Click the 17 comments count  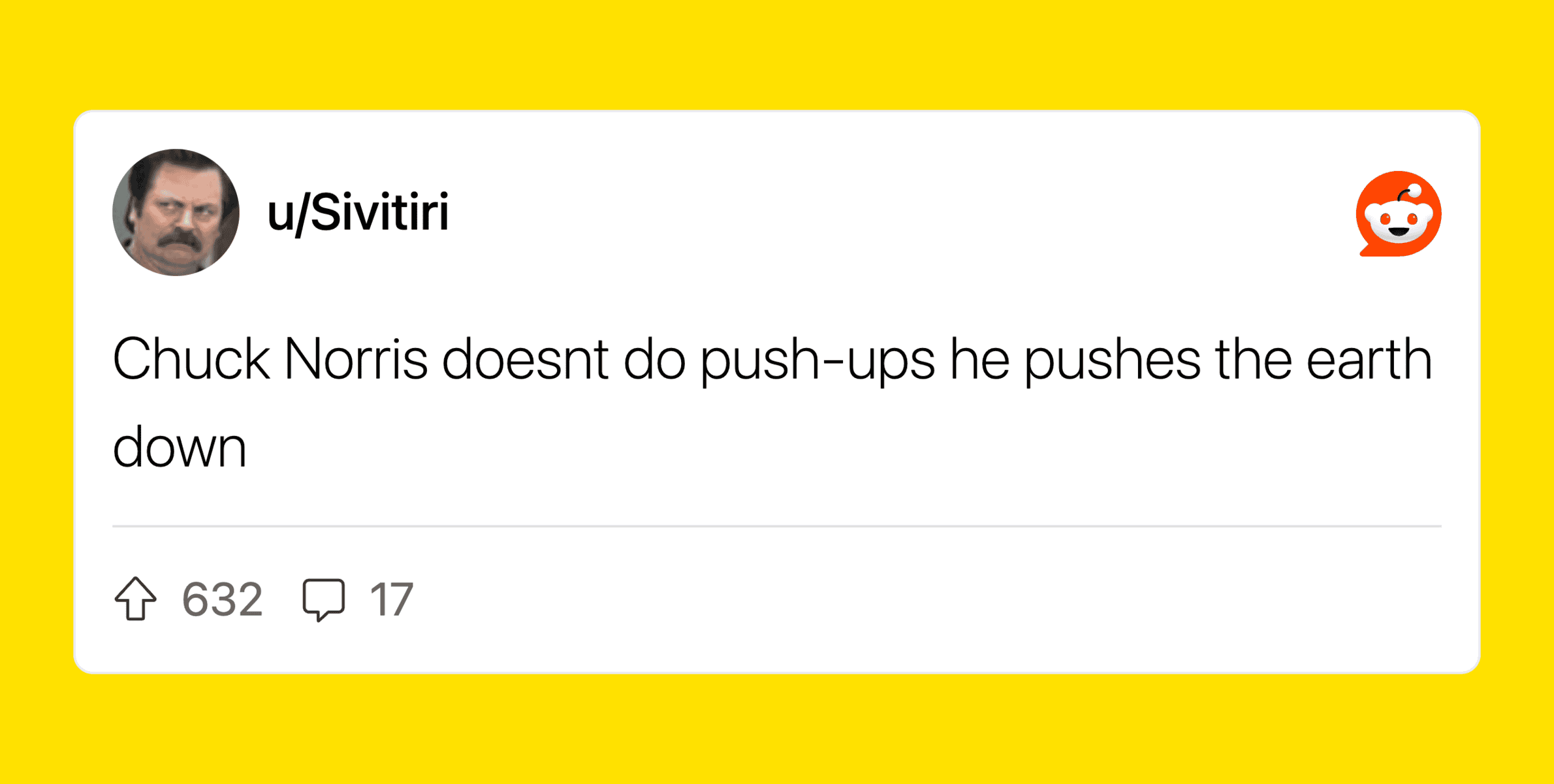[x=391, y=599]
